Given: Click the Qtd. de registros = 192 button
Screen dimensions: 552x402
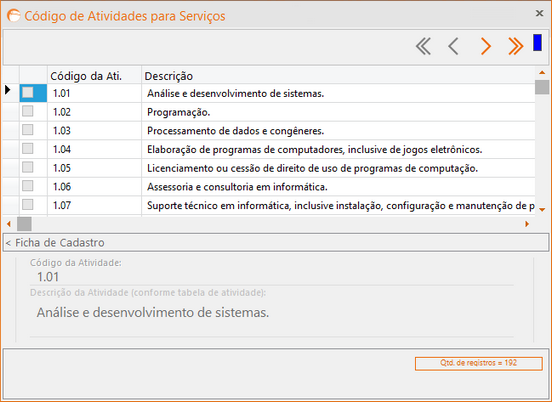Looking at the screenshot, I should coord(478,363).
